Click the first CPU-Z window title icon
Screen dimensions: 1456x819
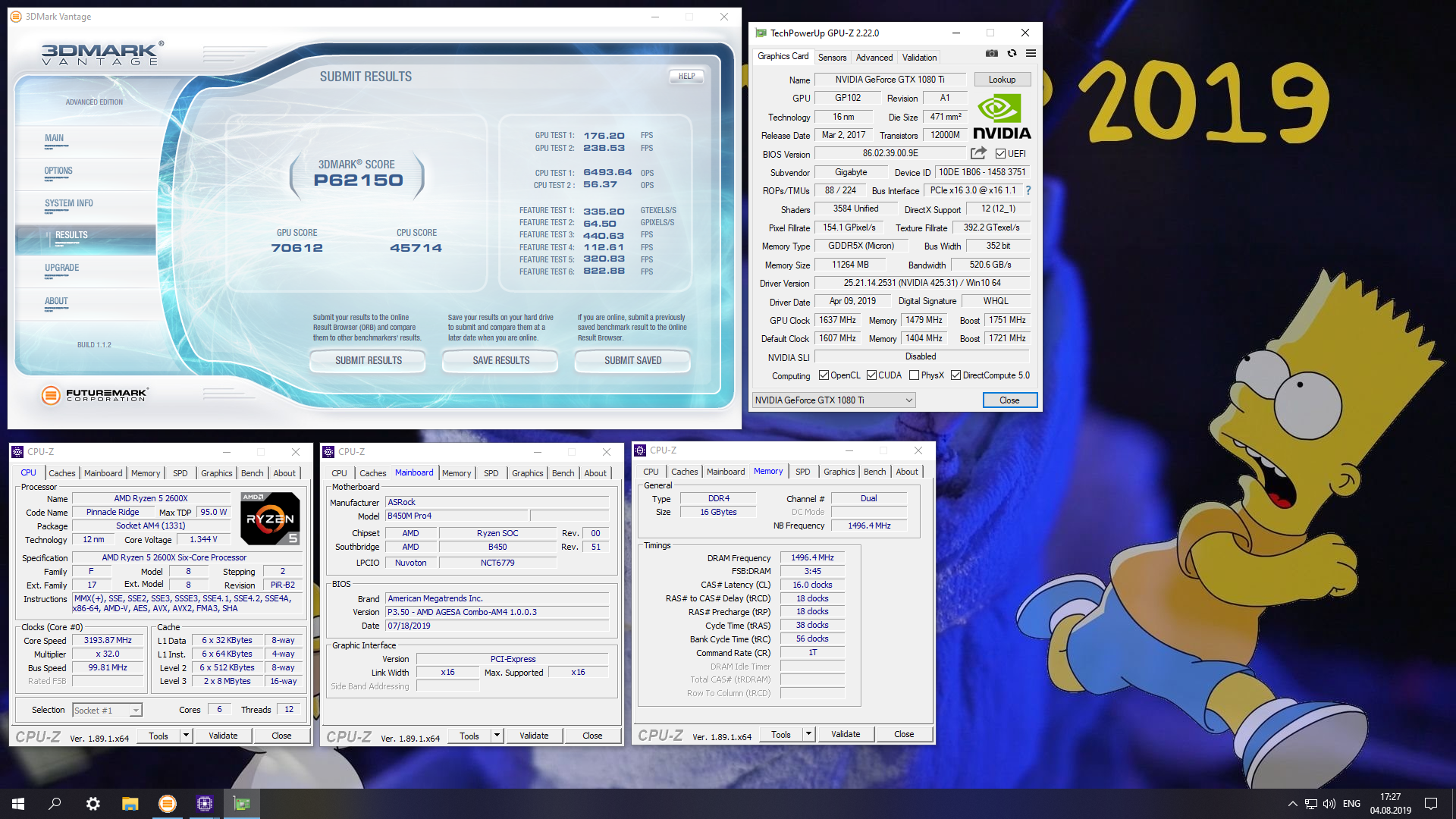pos(17,452)
